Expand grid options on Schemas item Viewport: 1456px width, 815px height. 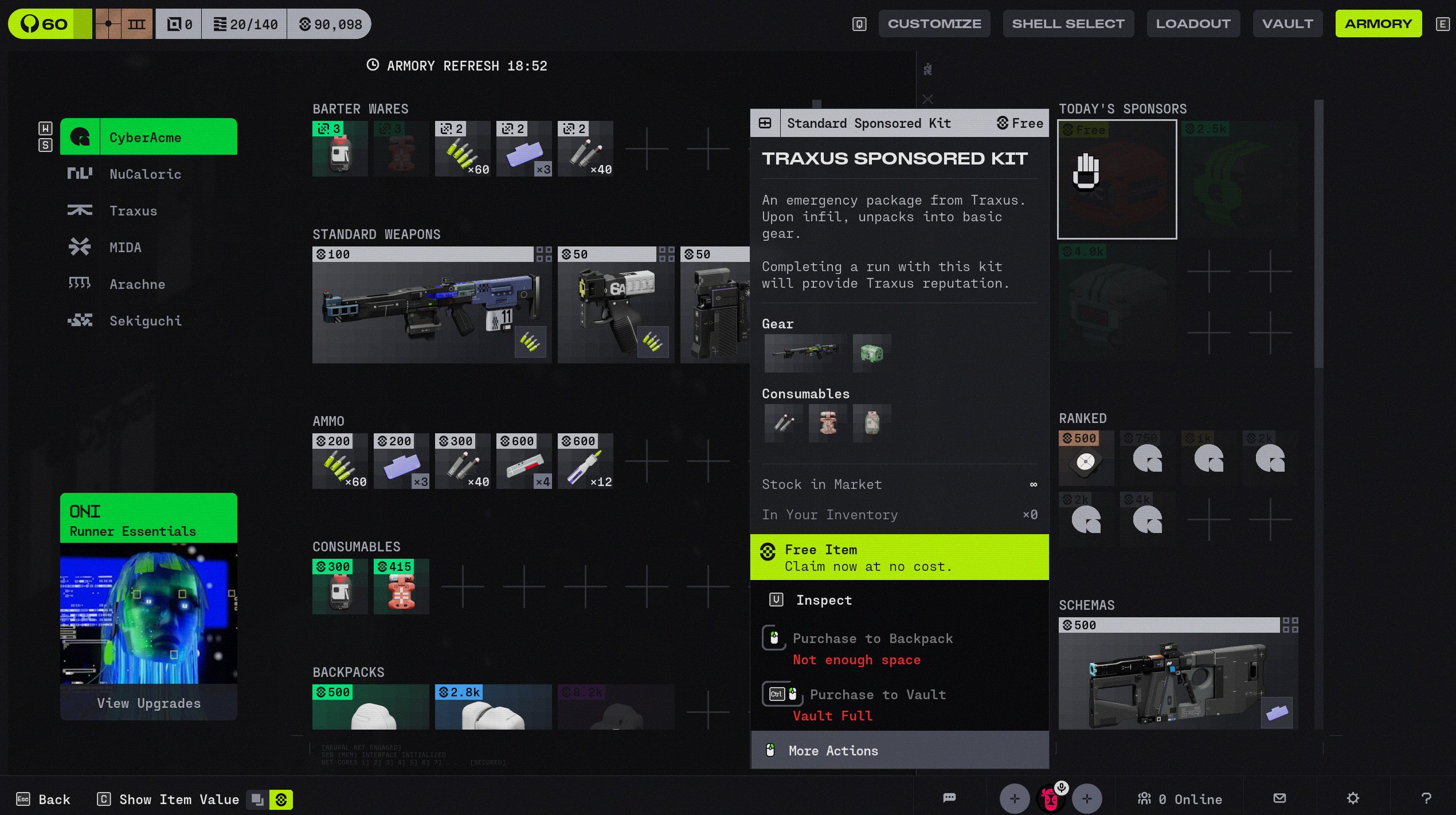coord(1290,625)
